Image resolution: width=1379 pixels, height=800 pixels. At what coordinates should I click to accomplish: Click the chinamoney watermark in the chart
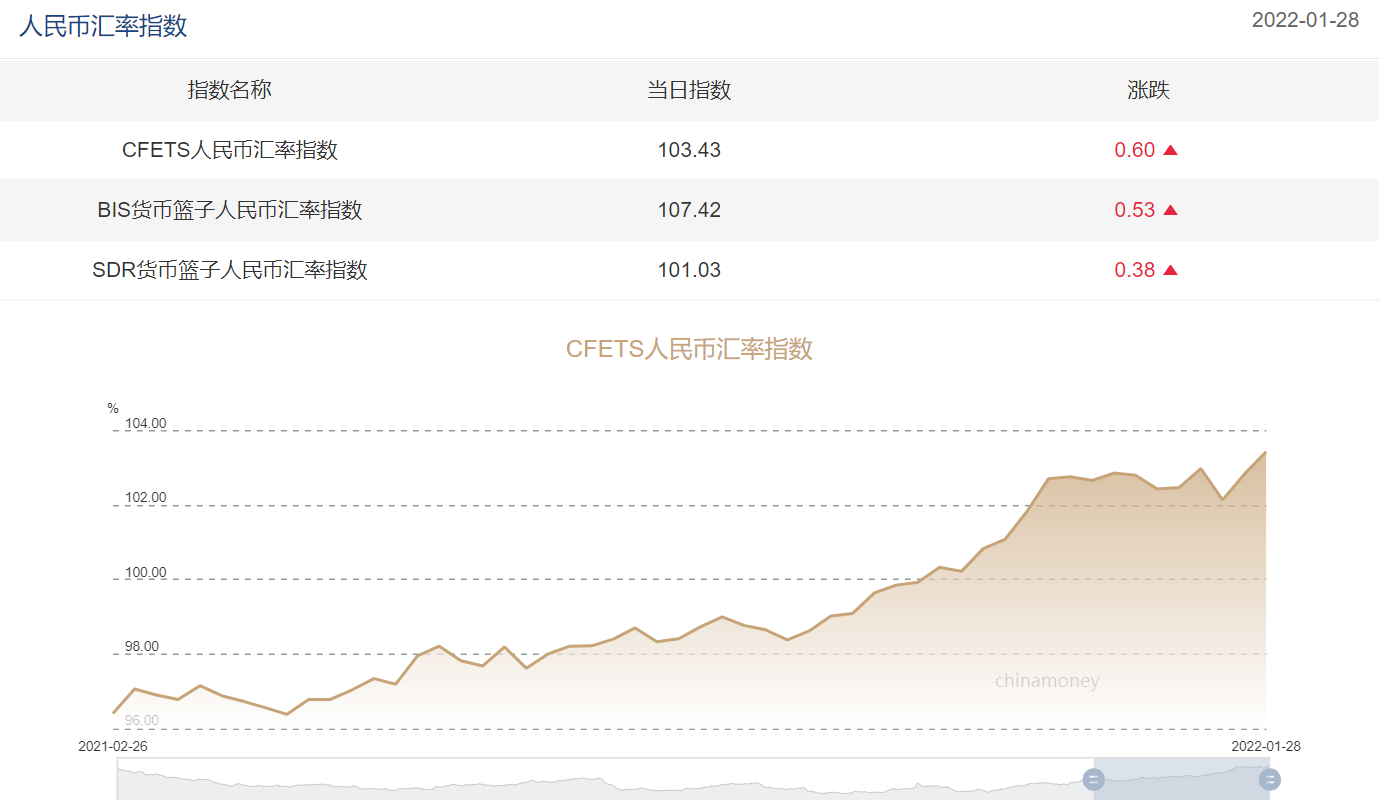[x=1046, y=681]
